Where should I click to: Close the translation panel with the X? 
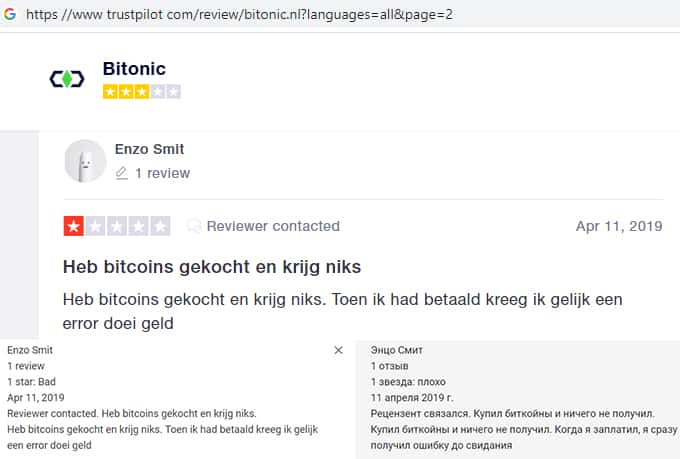[338, 350]
